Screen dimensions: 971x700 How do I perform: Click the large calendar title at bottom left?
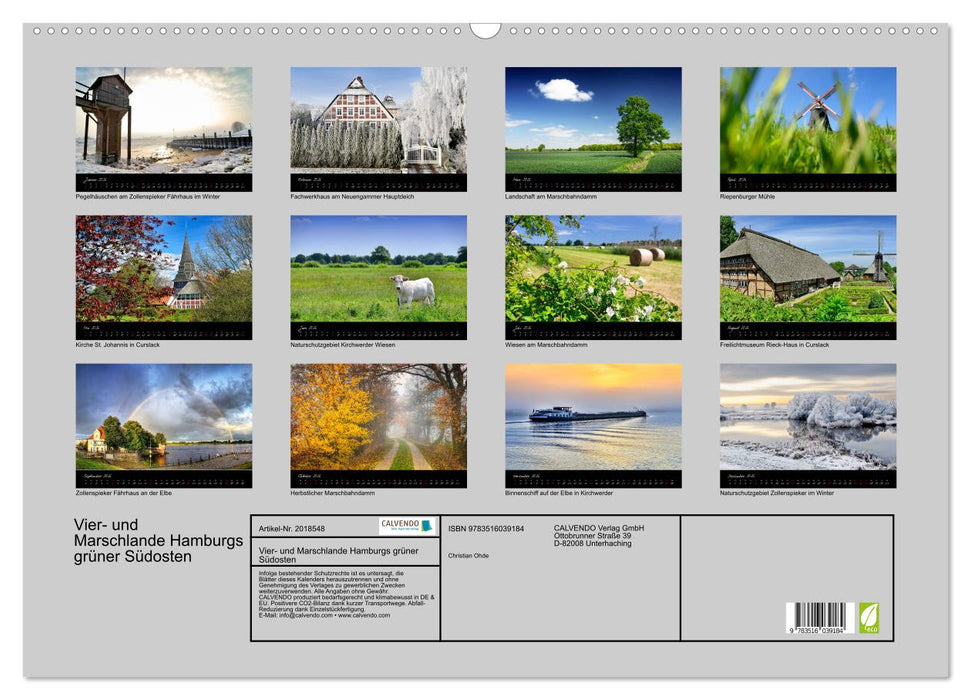[158, 541]
